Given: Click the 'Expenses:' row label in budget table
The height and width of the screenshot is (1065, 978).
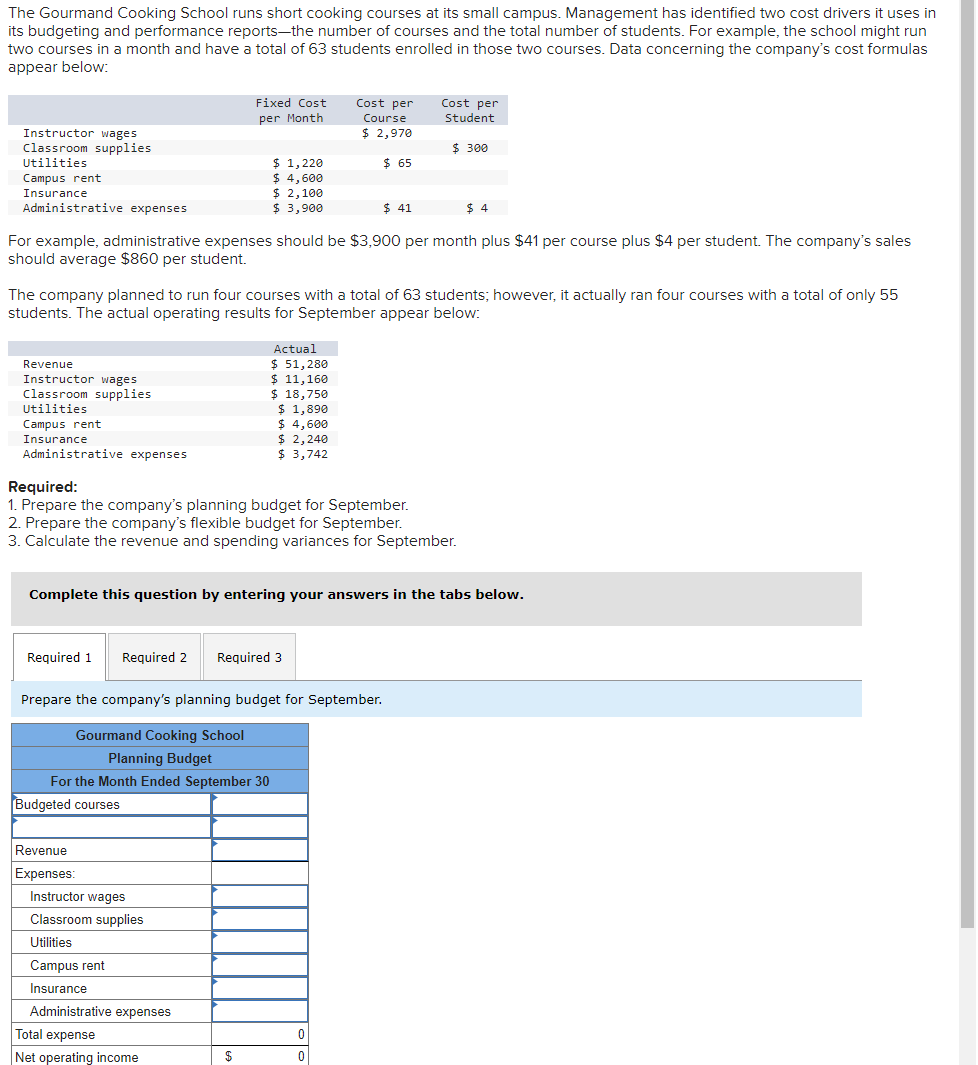Looking at the screenshot, I should 45,873.
